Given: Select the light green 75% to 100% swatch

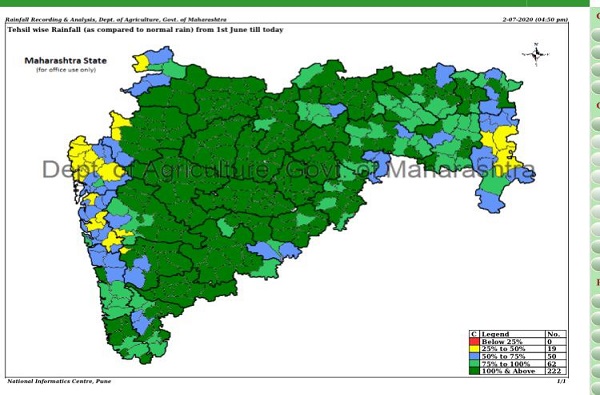Looking at the screenshot, I should pos(474,363).
